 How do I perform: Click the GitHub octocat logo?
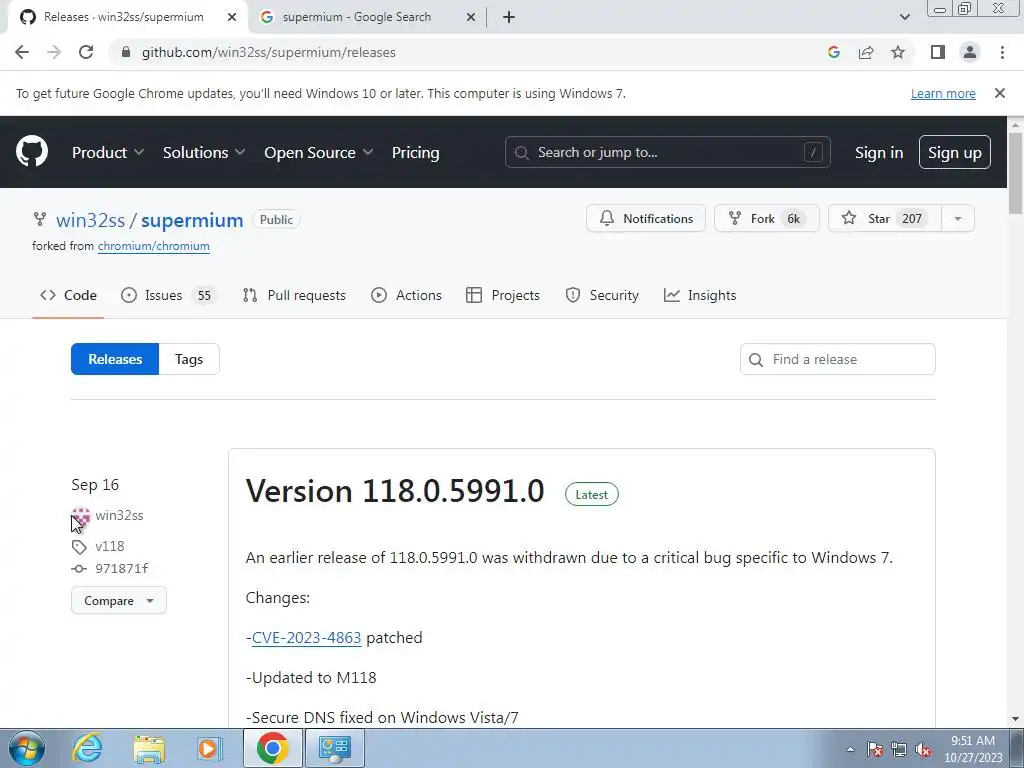[32, 152]
